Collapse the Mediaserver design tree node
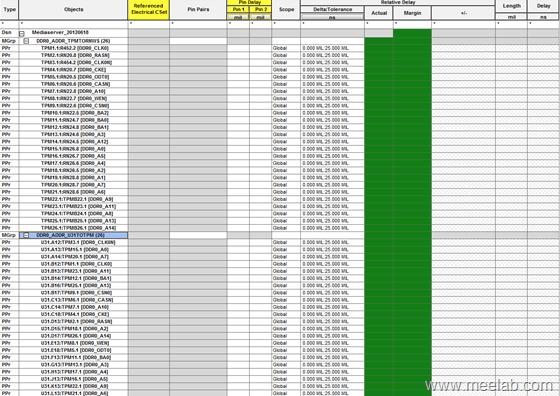This screenshot has width=560, height=396. tap(22, 33)
